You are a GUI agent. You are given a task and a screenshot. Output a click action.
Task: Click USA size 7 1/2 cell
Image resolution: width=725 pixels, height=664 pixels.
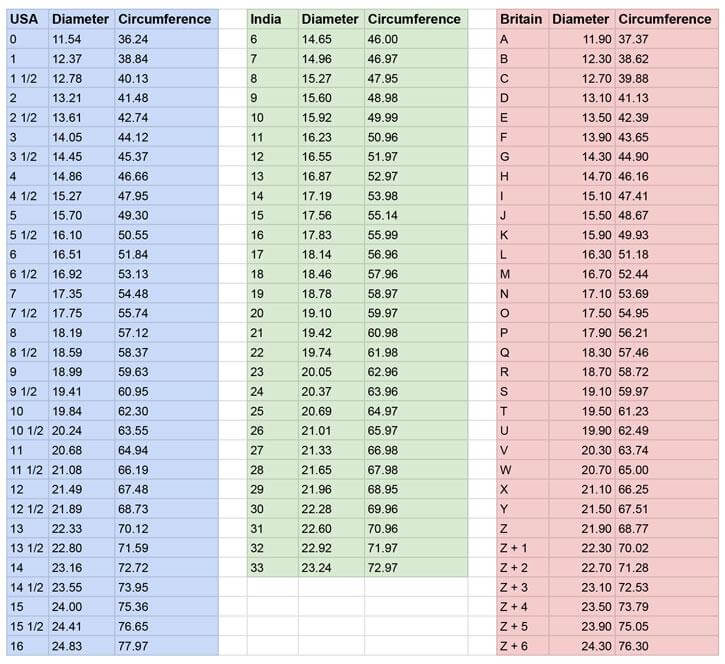tap(28, 313)
